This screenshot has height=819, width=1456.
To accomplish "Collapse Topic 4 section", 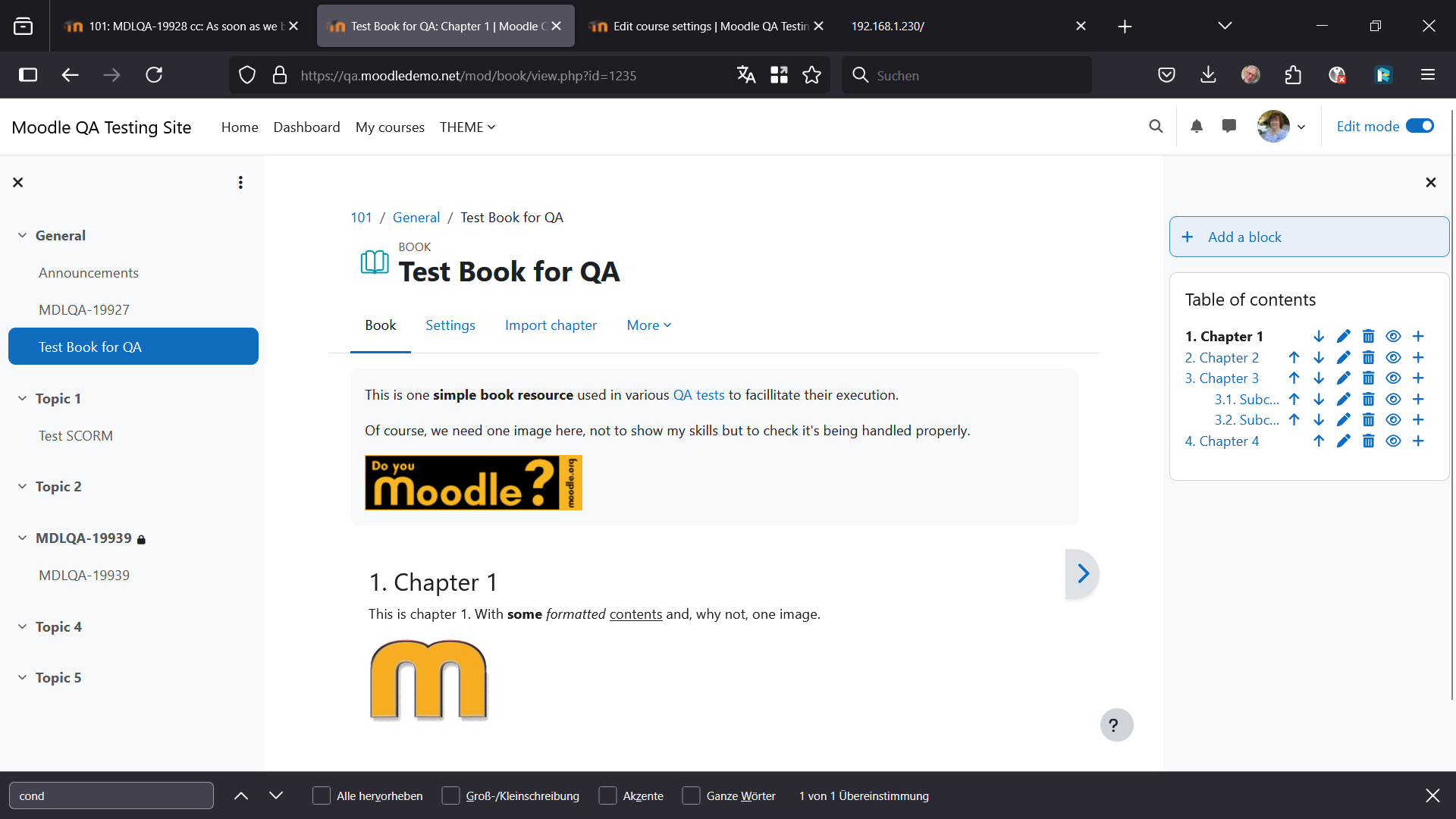I will tap(22, 626).
